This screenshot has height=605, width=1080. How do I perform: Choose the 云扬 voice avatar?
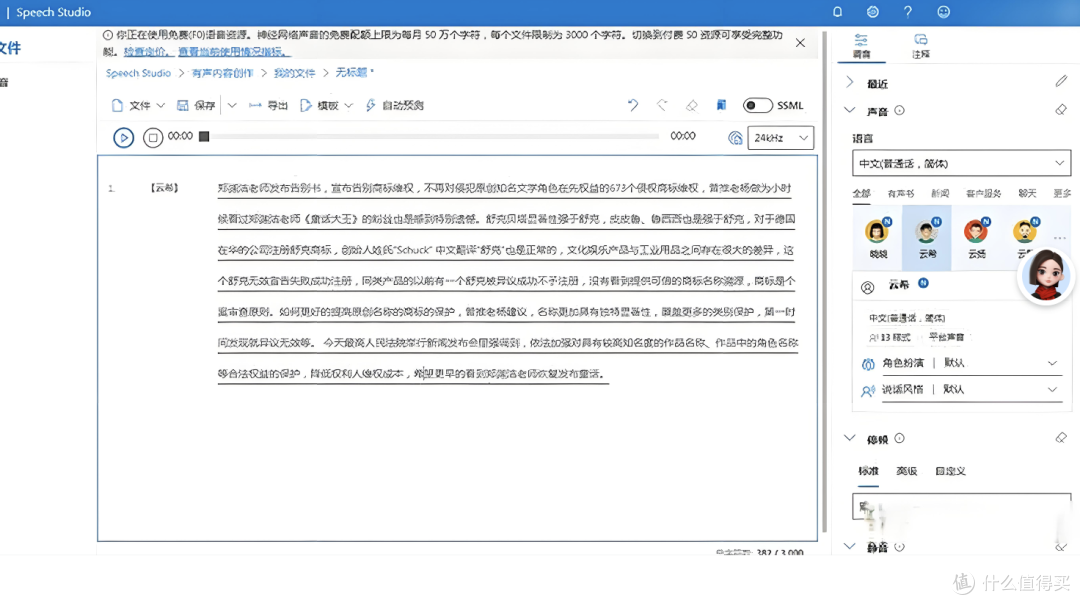(977, 238)
